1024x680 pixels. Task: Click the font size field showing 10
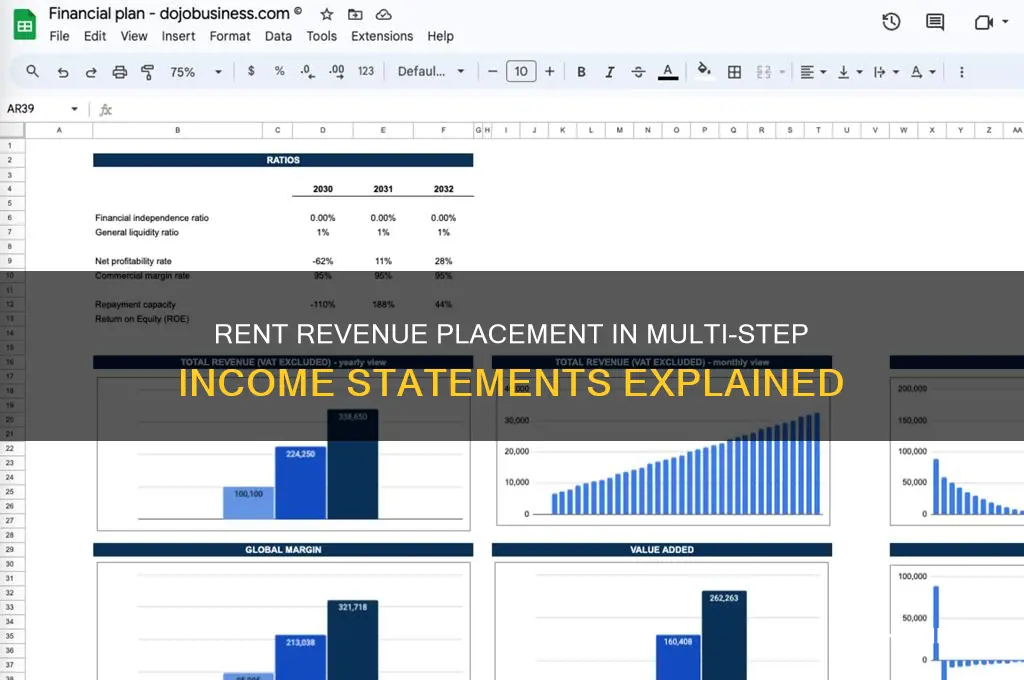521,71
